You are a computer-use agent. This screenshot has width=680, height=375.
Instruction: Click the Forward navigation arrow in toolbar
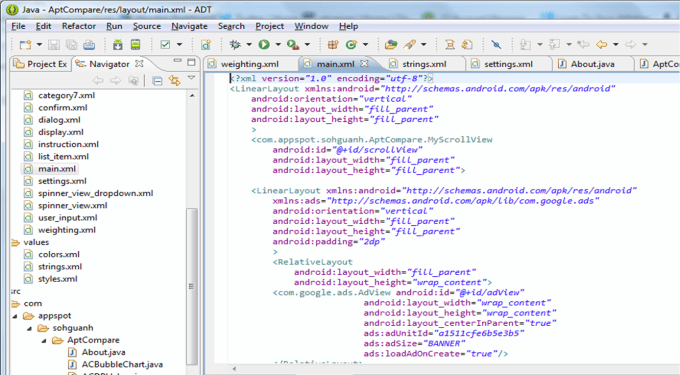[x=631, y=45]
